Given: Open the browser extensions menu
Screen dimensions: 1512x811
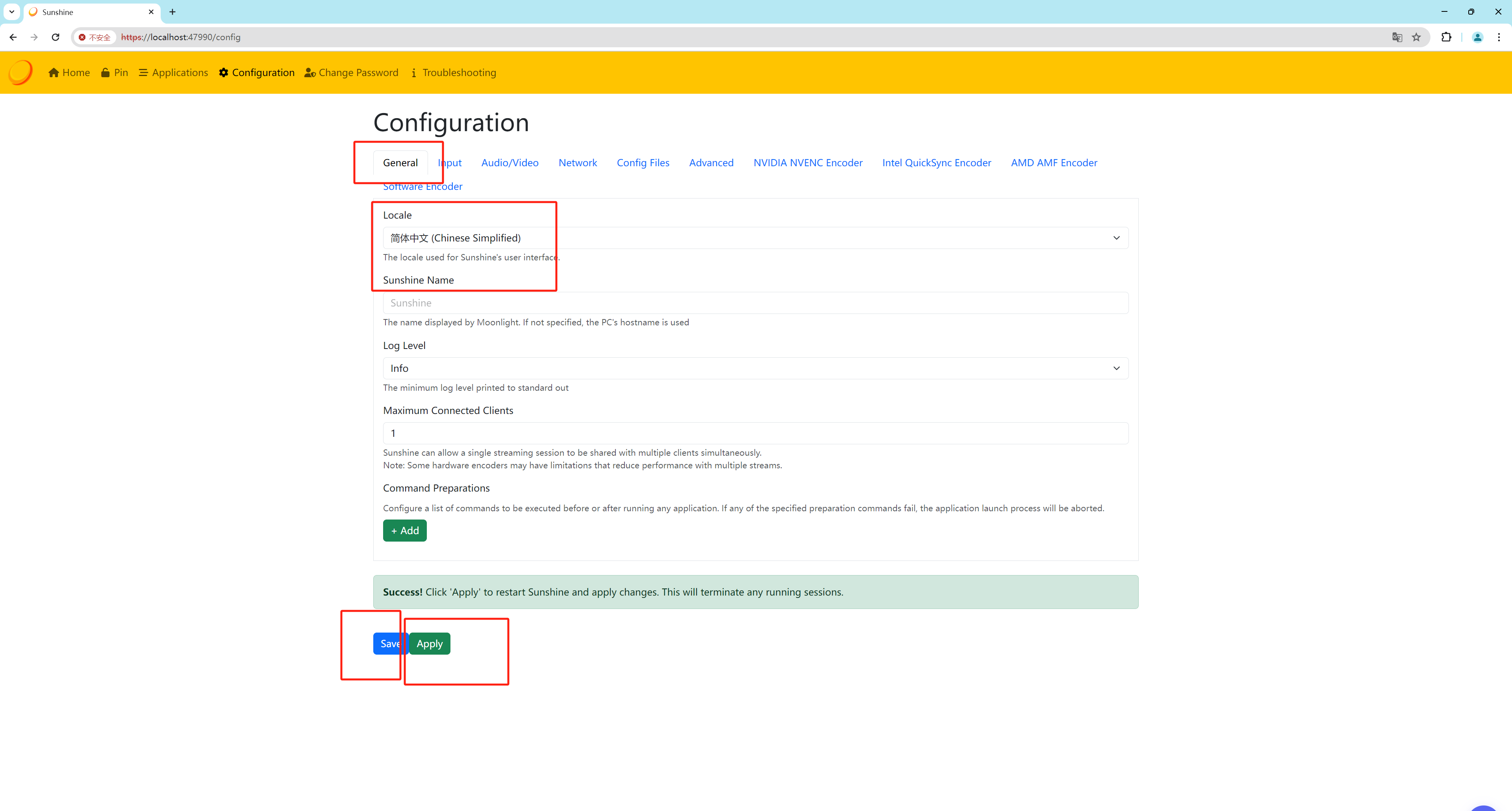Looking at the screenshot, I should [x=1446, y=37].
